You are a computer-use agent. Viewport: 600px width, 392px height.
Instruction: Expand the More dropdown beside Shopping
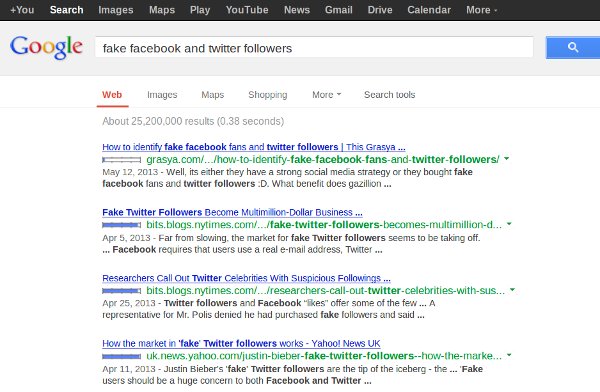326,95
